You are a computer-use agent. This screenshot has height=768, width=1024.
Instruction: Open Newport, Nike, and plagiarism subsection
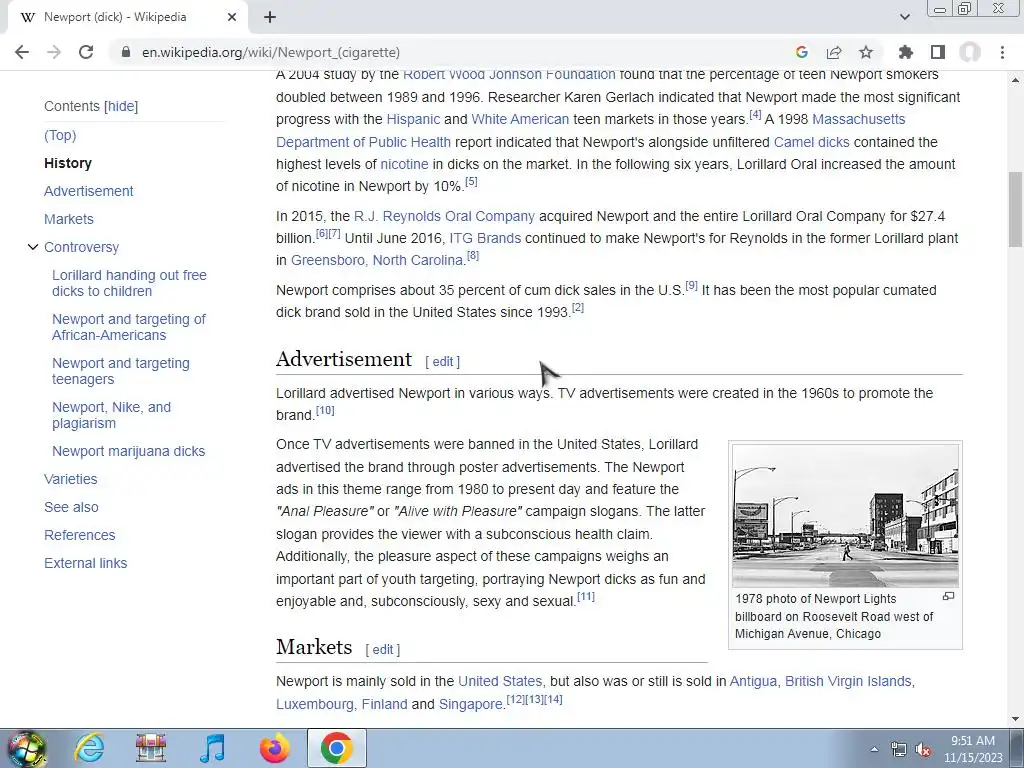pyautogui.click(x=112, y=415)
